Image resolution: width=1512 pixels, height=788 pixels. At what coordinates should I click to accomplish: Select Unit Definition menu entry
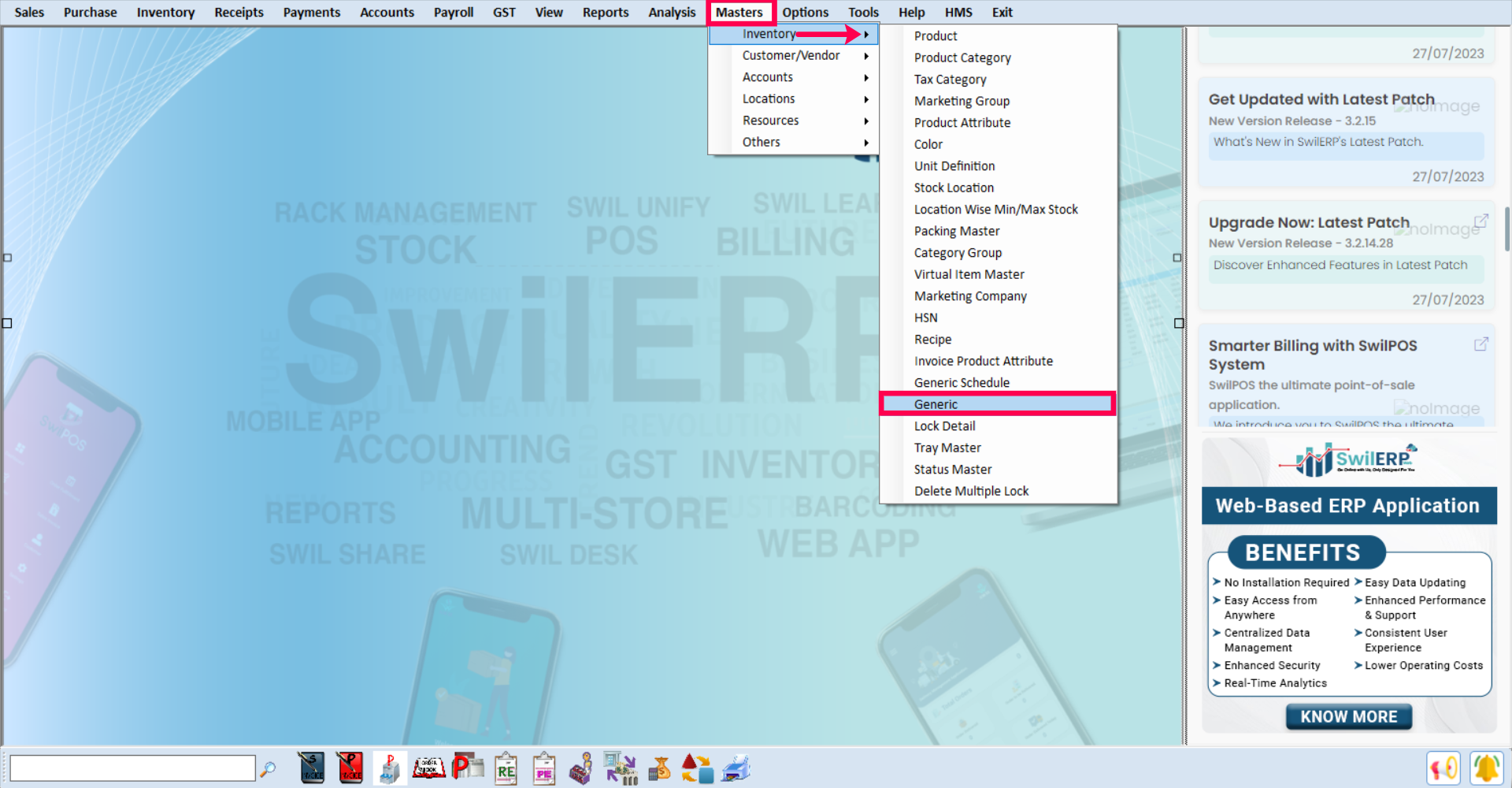click(999, 166)
